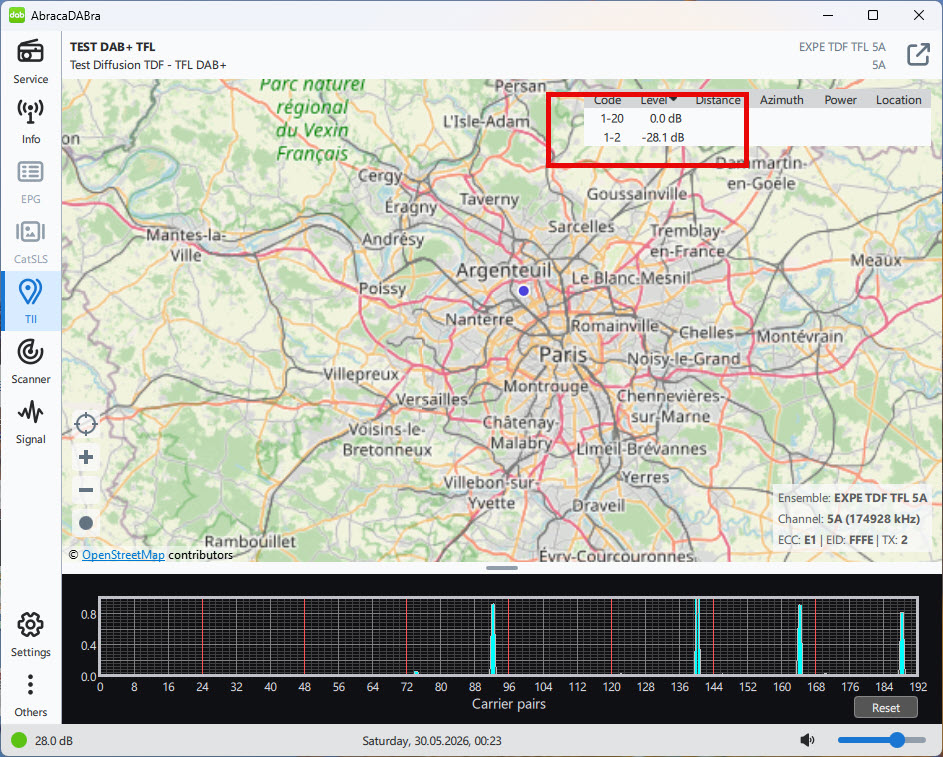
Task: Open the Scanner panel
Action: (x=30, y=361)
